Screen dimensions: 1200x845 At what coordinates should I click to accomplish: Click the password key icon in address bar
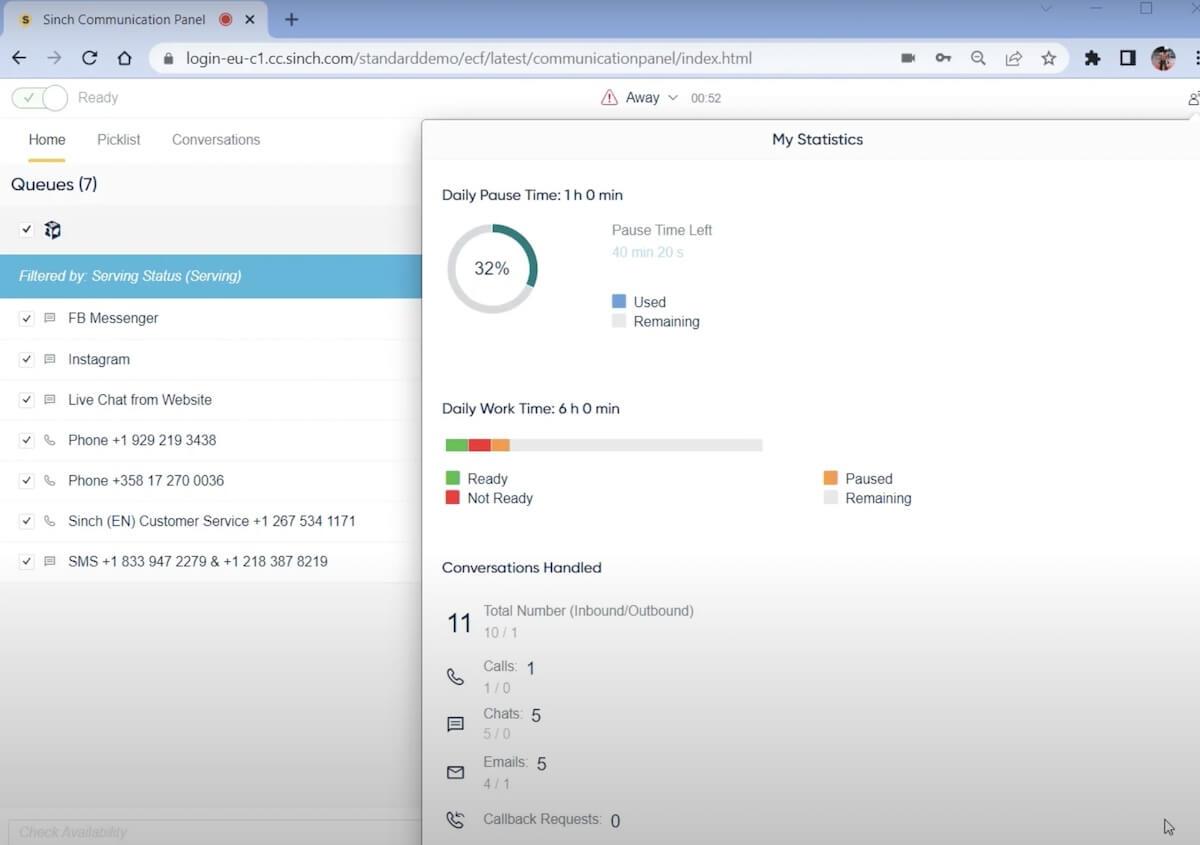click(943, 58)
